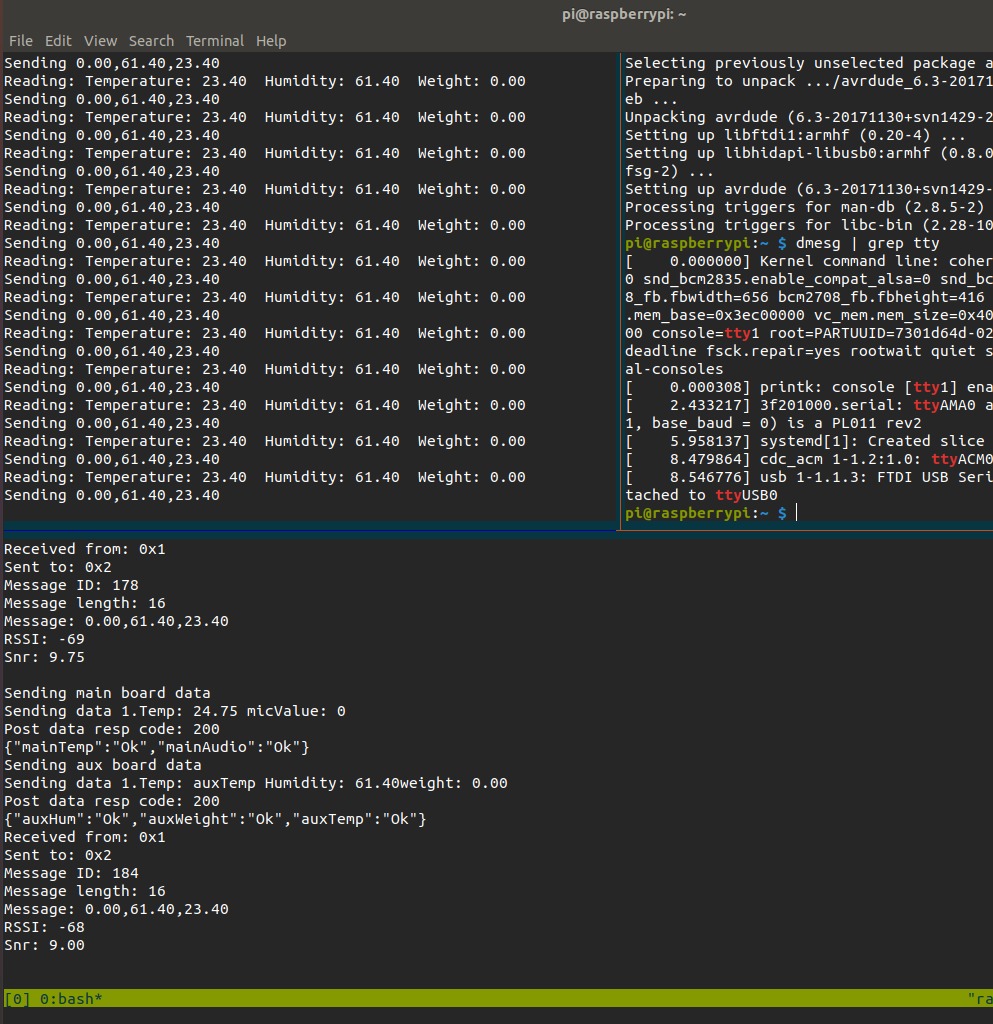Click the mainTemp JSON response line

[x=157, y=747]
